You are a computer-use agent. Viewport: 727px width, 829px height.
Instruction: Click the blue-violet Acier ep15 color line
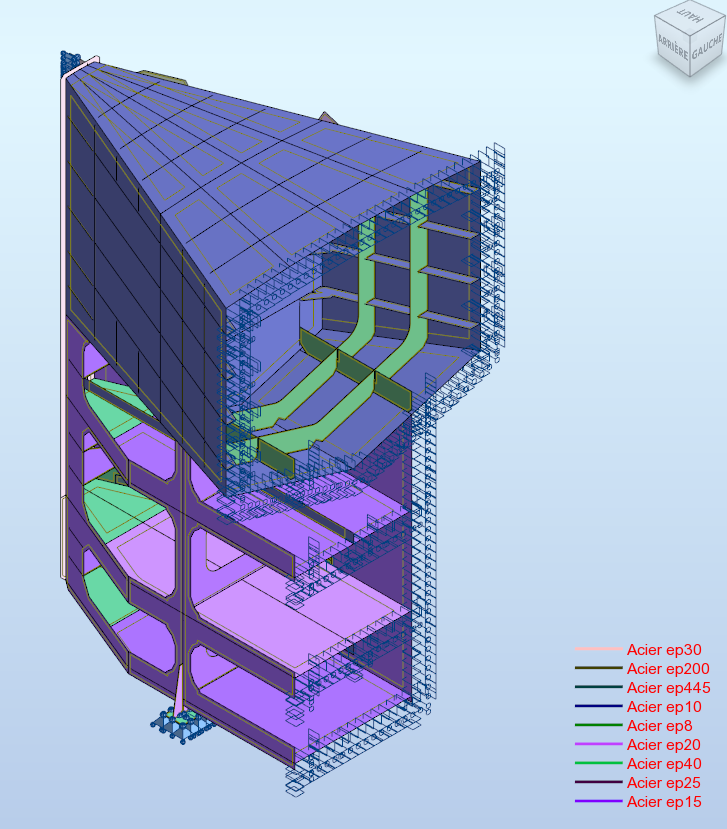click(x=598, y=802)
